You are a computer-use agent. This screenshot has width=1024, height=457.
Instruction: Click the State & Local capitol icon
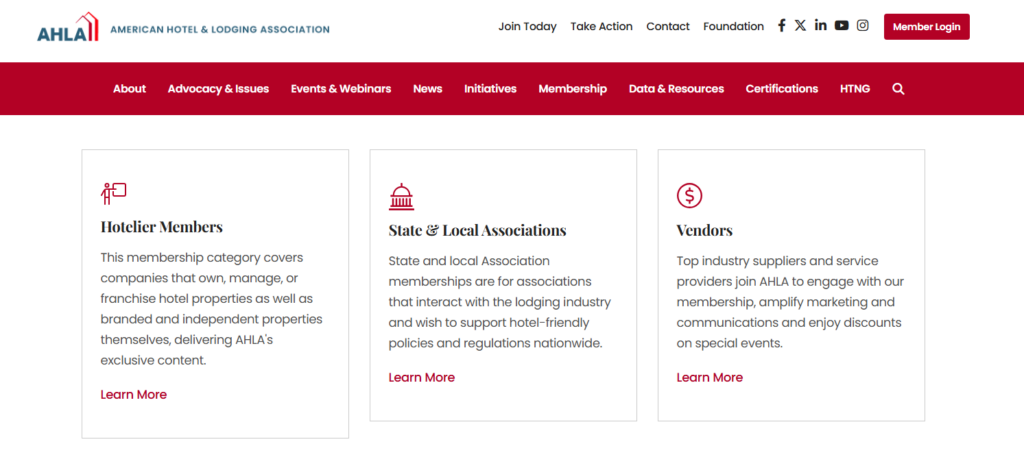pyautogui.click(x=402, y=197)
